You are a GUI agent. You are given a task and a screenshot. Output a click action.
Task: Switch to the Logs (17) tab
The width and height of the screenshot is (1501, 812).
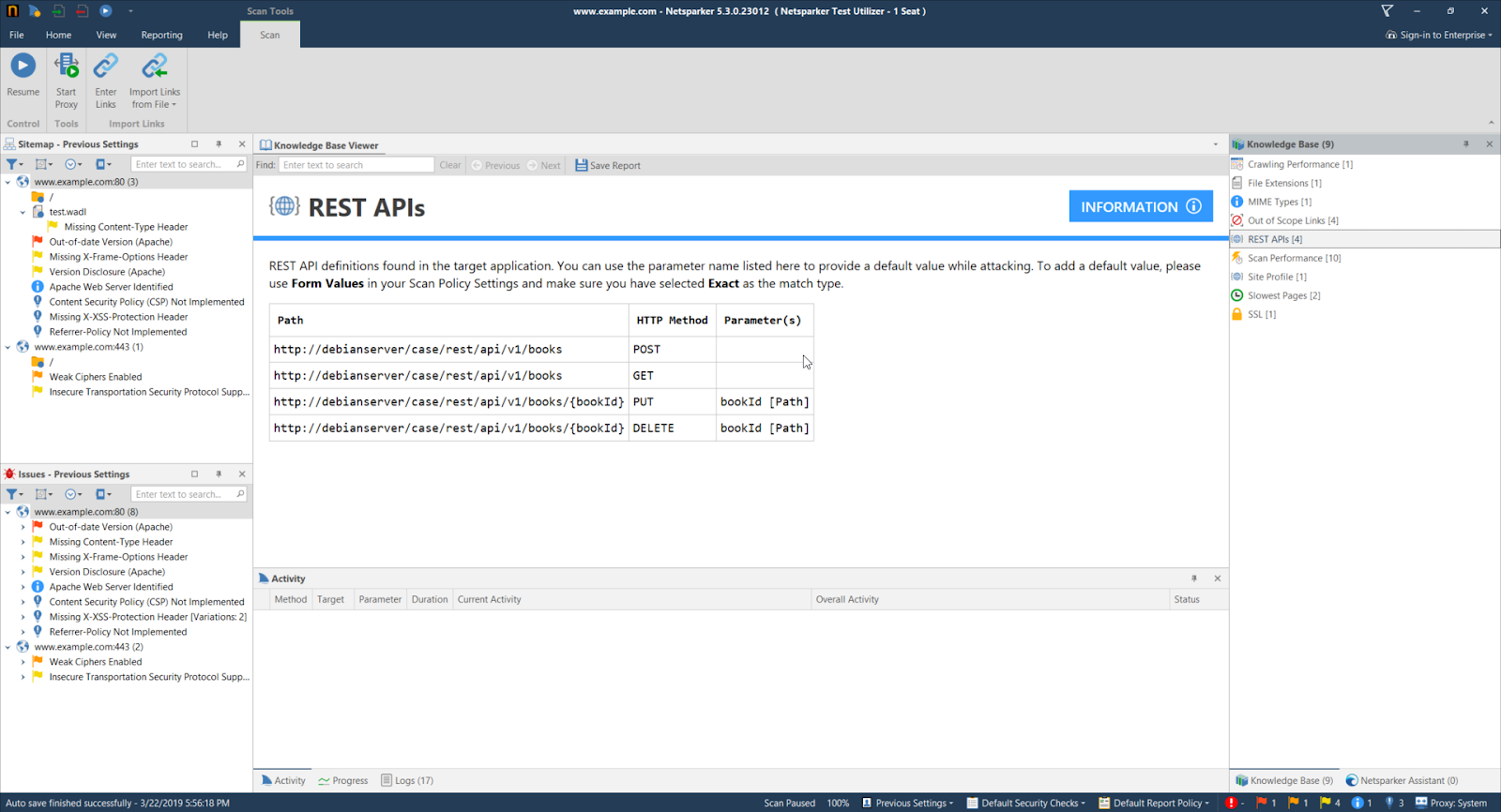[407, 780]
